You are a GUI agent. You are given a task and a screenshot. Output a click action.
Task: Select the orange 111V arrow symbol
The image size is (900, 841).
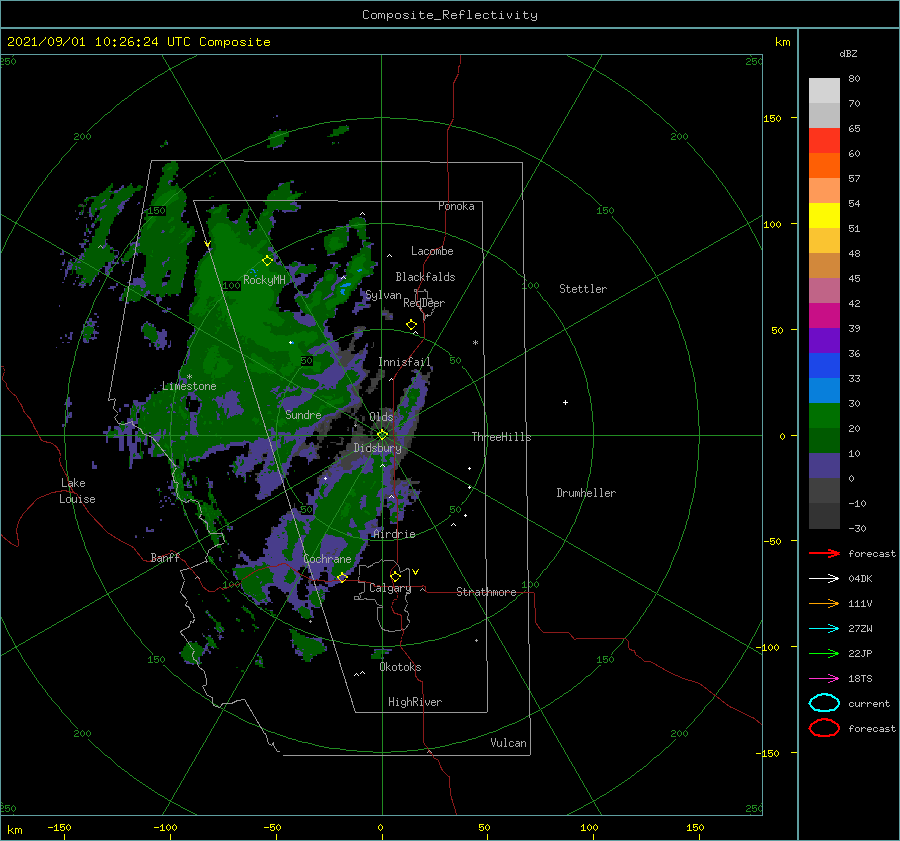coord(824,603)
